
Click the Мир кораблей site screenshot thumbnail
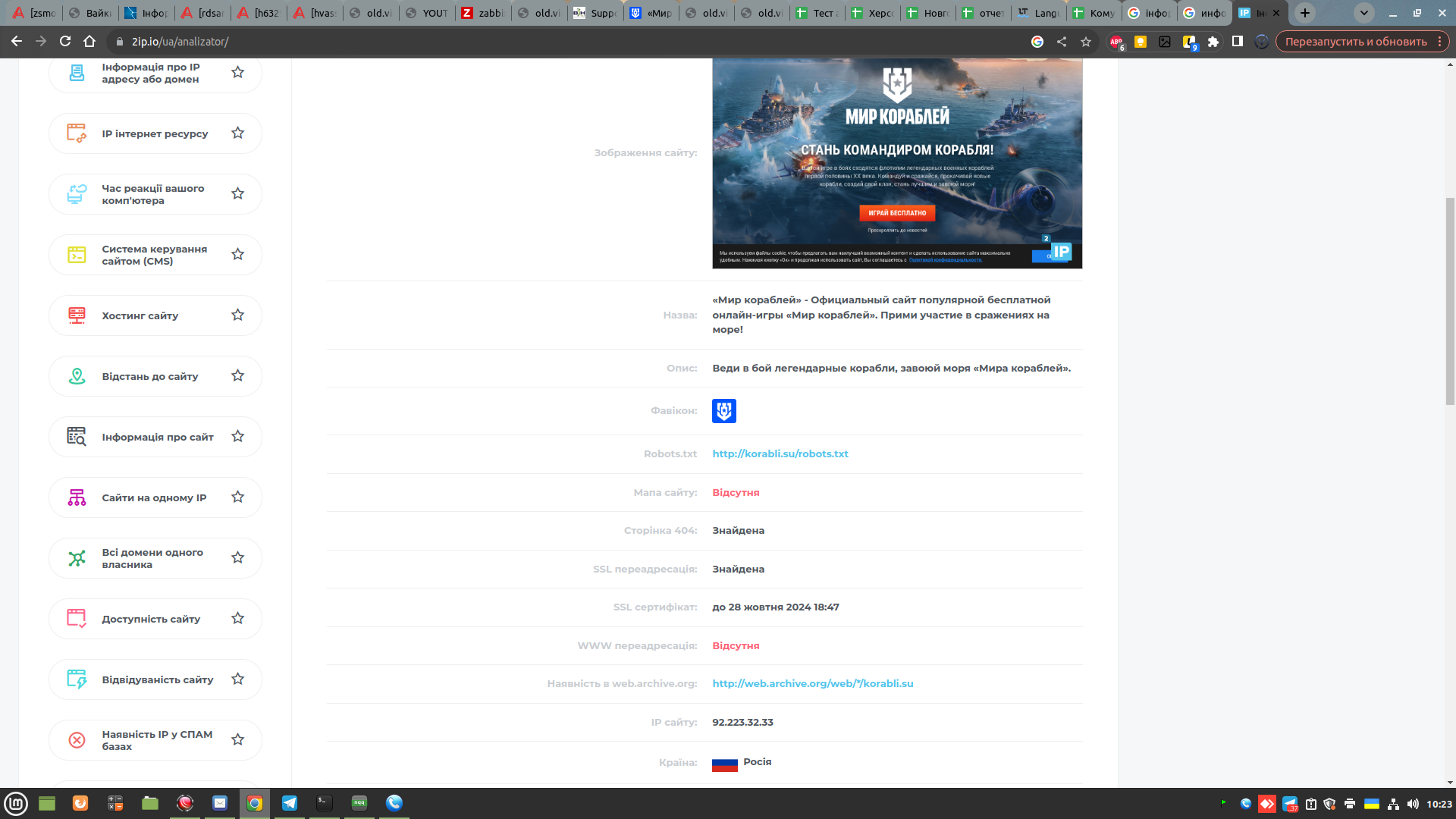pos(897,163)
